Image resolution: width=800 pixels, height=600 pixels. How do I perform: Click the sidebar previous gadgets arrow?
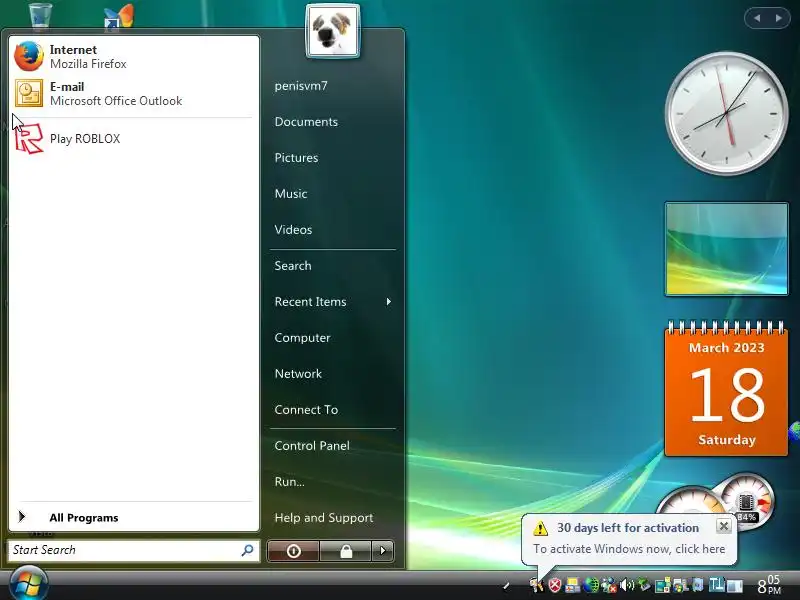(757, 18)
